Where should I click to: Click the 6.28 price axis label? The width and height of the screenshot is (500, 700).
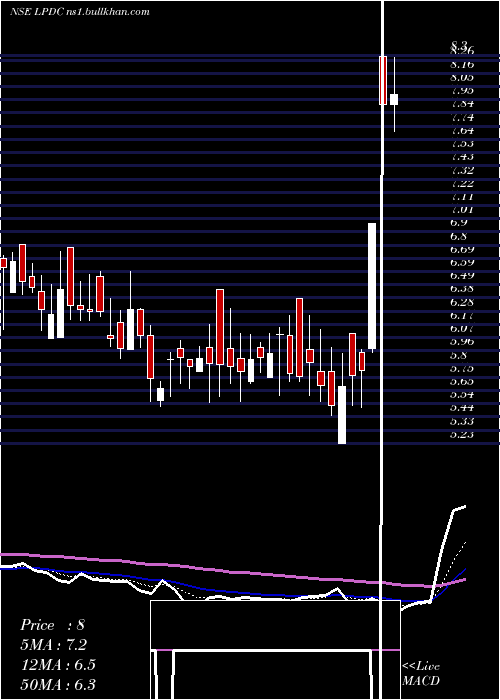(x=462, y=302)
